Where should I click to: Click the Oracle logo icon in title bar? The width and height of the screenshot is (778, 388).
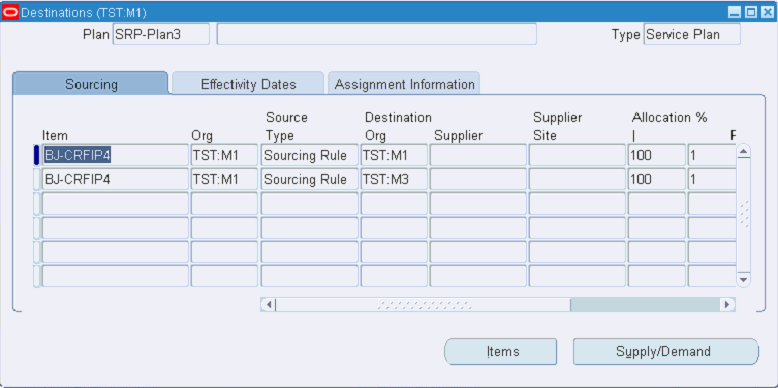pos(10,11)
